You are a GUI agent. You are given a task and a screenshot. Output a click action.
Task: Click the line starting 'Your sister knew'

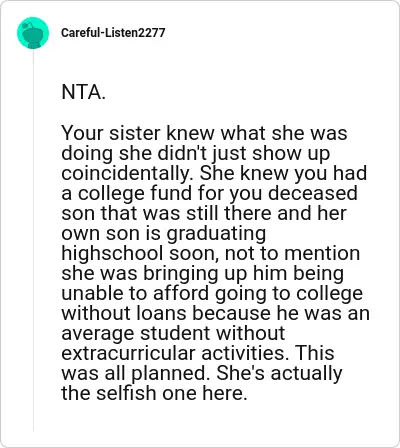pos(204,133)
